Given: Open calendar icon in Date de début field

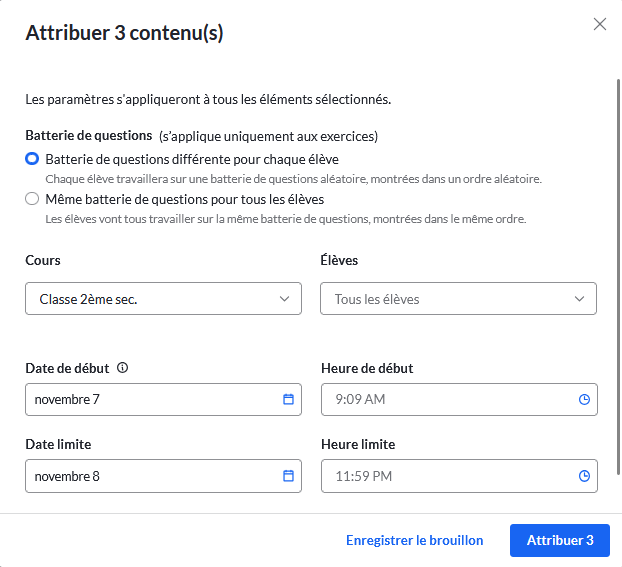Looking at the screenshot, I should click(288, 400).
